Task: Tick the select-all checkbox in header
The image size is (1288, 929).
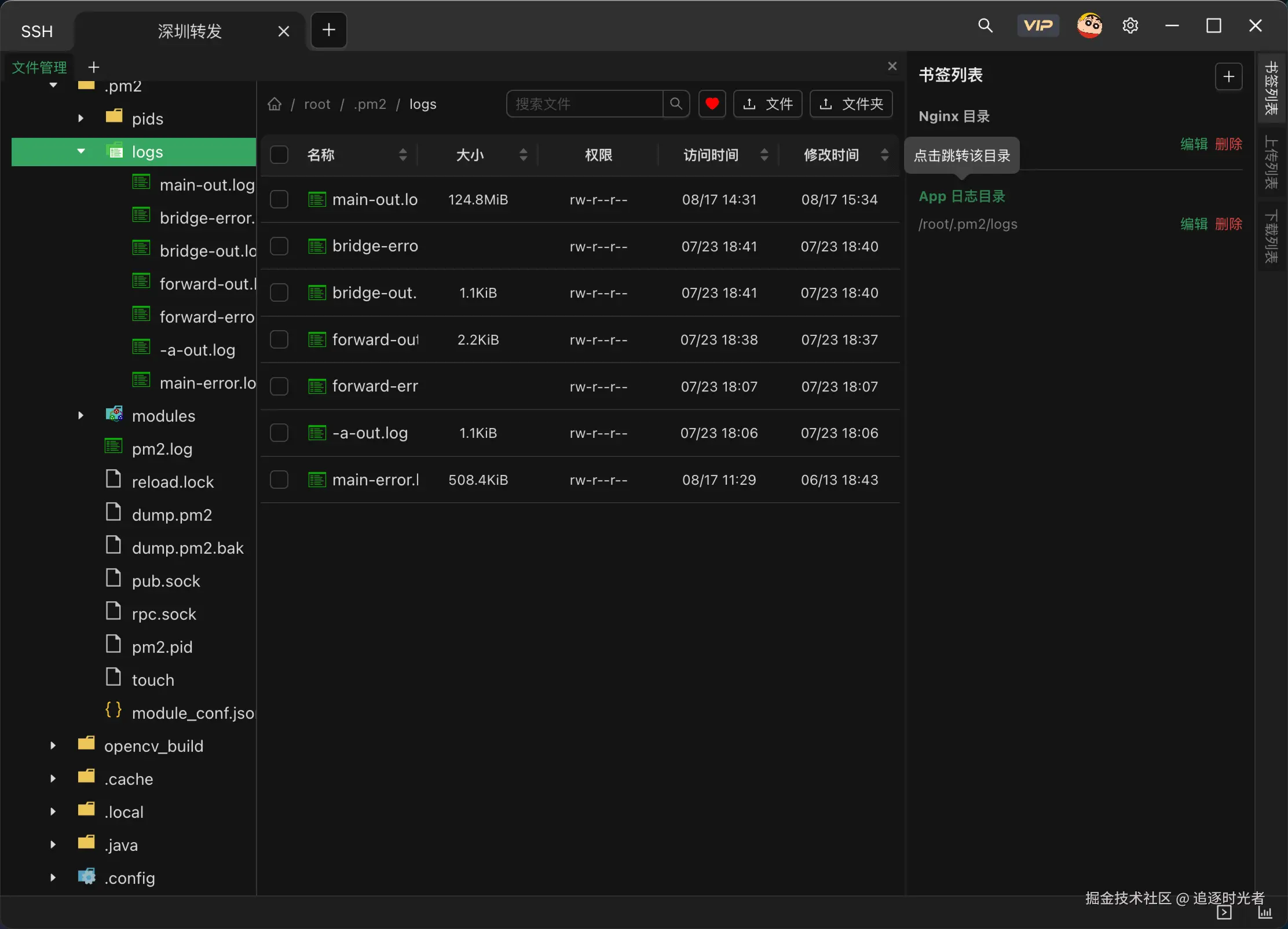Action: pos(279,155)
